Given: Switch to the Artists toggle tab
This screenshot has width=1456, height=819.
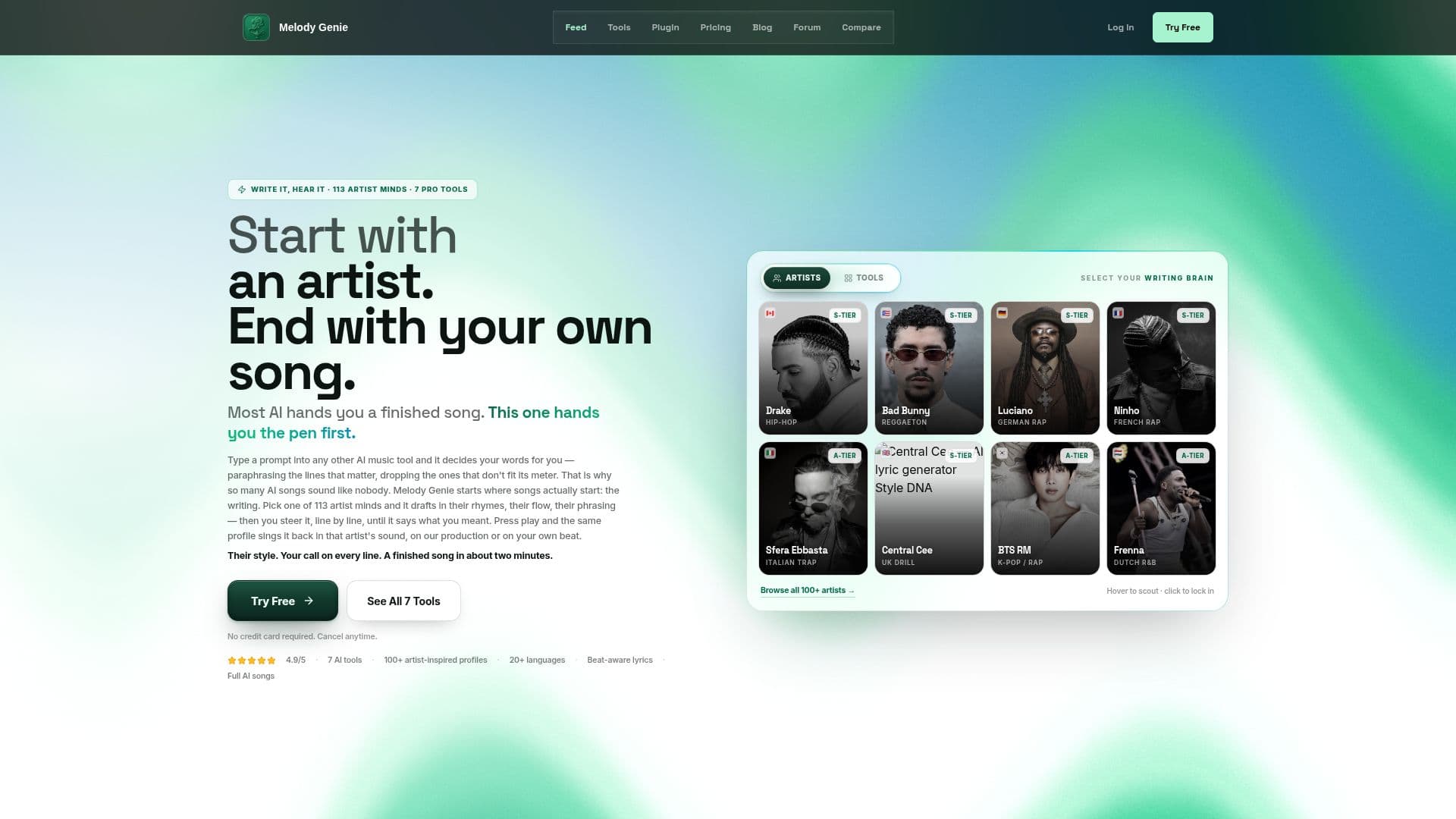Looking at the screenshot, I should point(796,278).
